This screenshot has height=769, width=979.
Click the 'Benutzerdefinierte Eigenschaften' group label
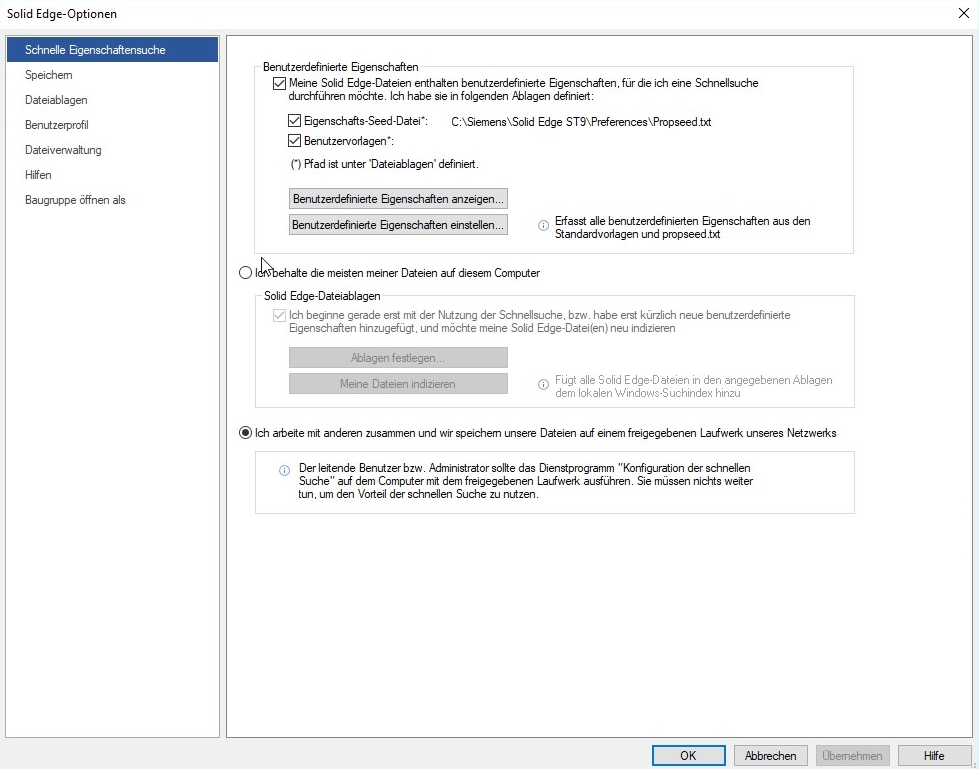pos(341,67)
